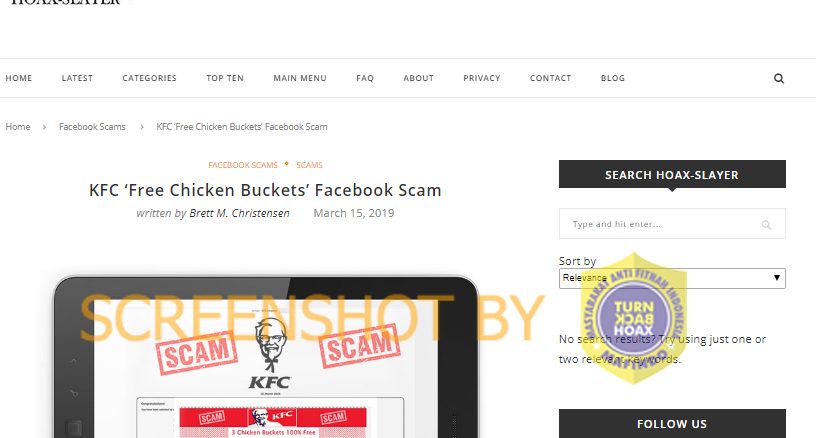Click orange SCAMS category tag
The image size is (816, 438).
[309, 165]
